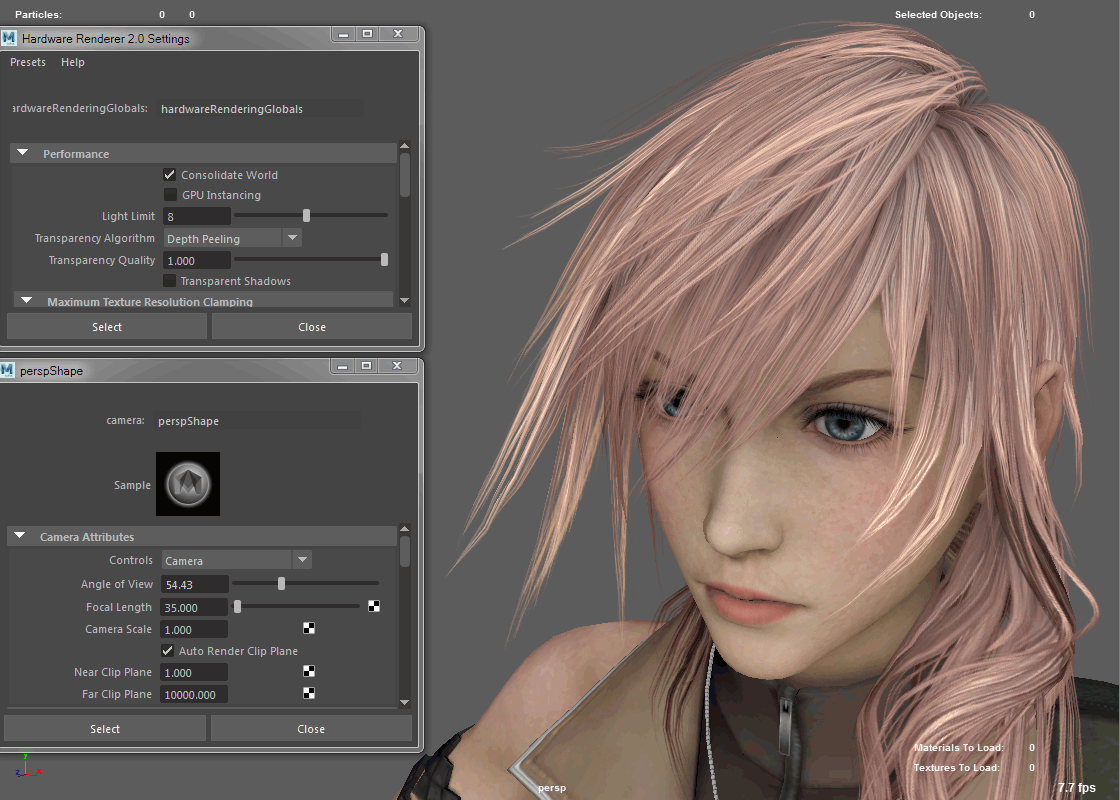The width and height of the screenshot is (1120, 800).
Task: Click scroll down arrow in perspShape panel
Action: pos(405,702)
